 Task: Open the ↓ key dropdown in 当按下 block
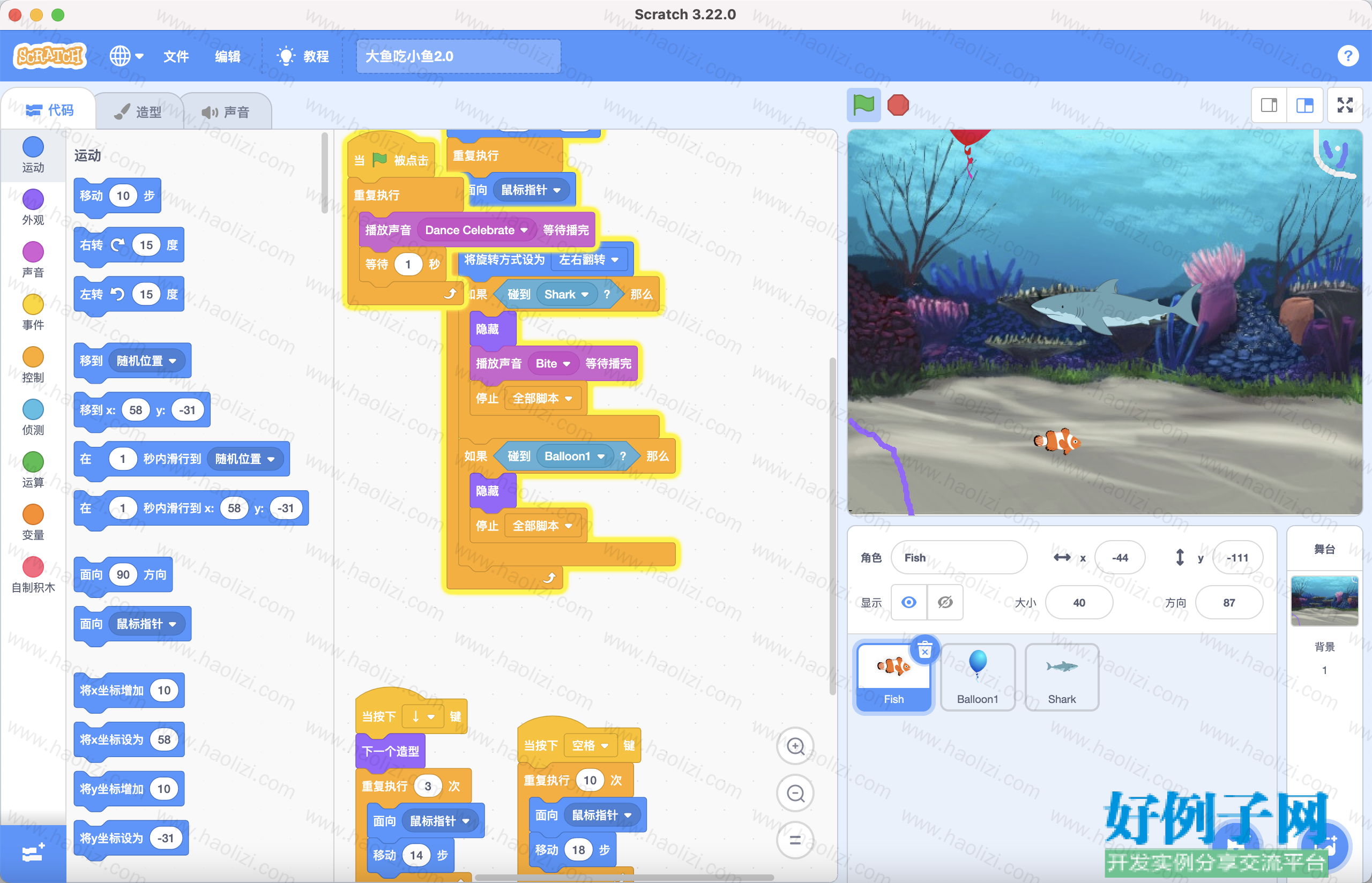tap(423, 717)
